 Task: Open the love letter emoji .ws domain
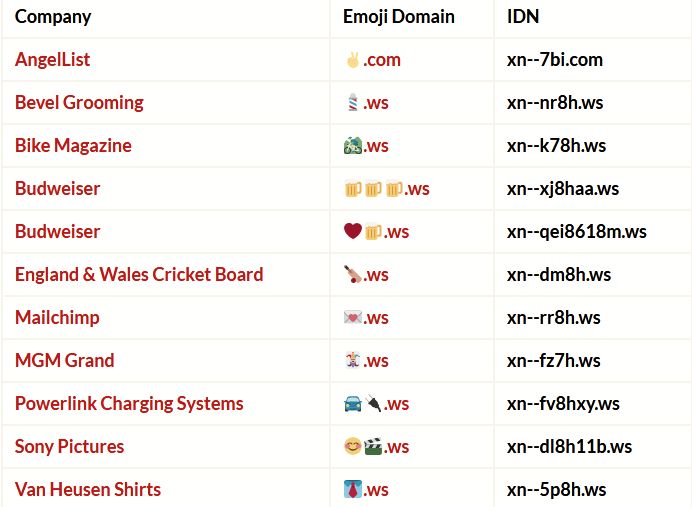(x=366, y=317)
